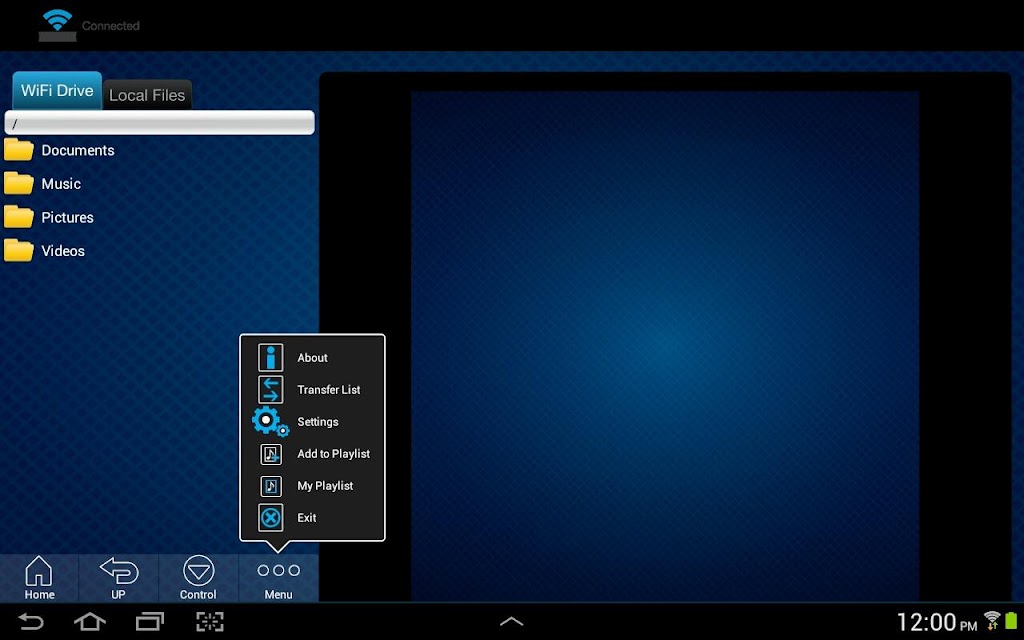Open the Pictures folder icon
This screenshot has width=1024, height=640.
(x=19, y=217)
